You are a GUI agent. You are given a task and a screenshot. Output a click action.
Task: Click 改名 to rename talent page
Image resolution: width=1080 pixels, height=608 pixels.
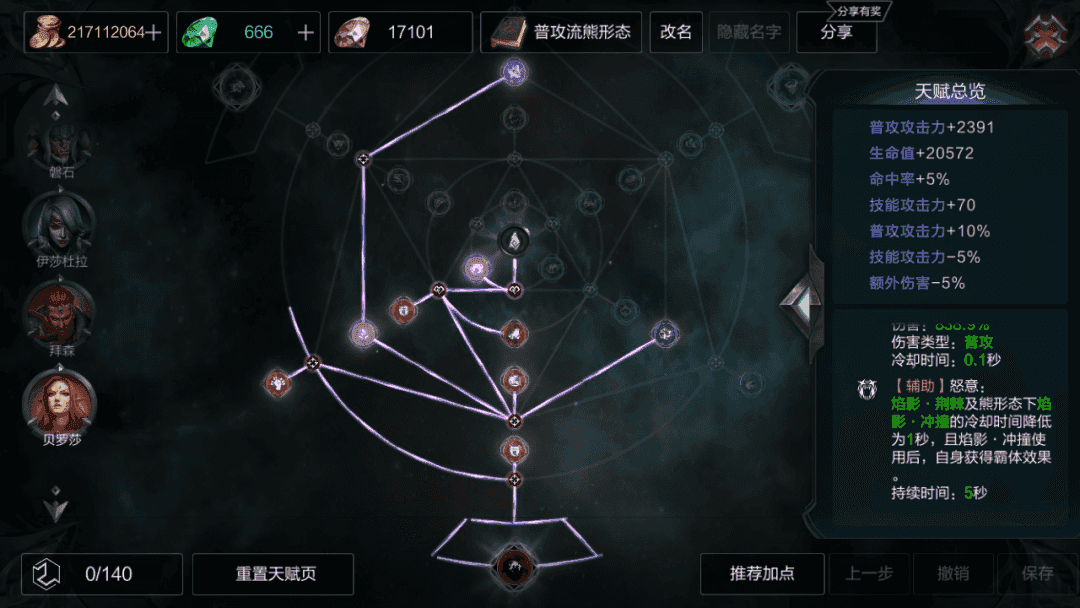point(676,32)
